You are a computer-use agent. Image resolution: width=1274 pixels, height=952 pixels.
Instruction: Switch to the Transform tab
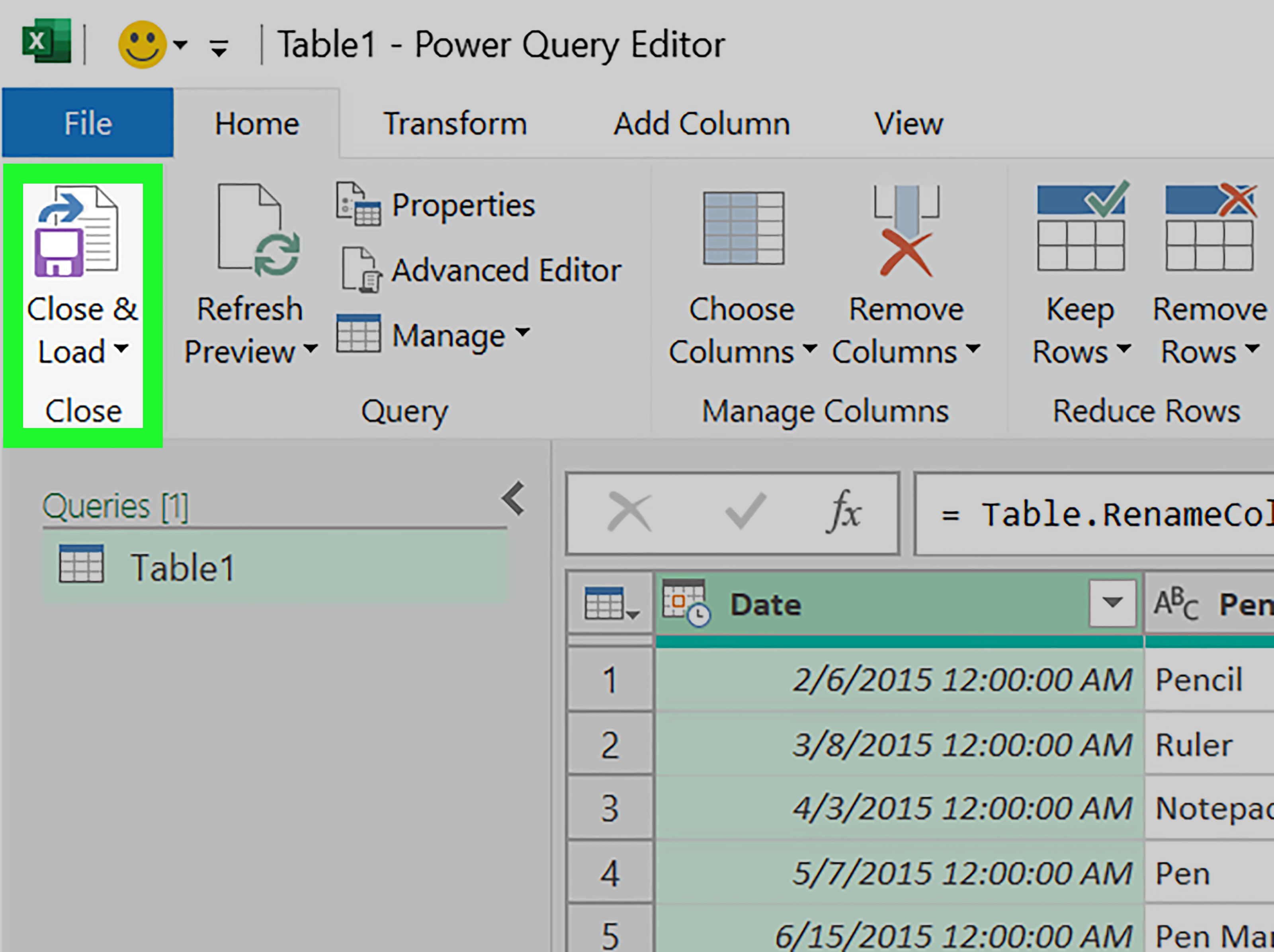tap(455, 124)
